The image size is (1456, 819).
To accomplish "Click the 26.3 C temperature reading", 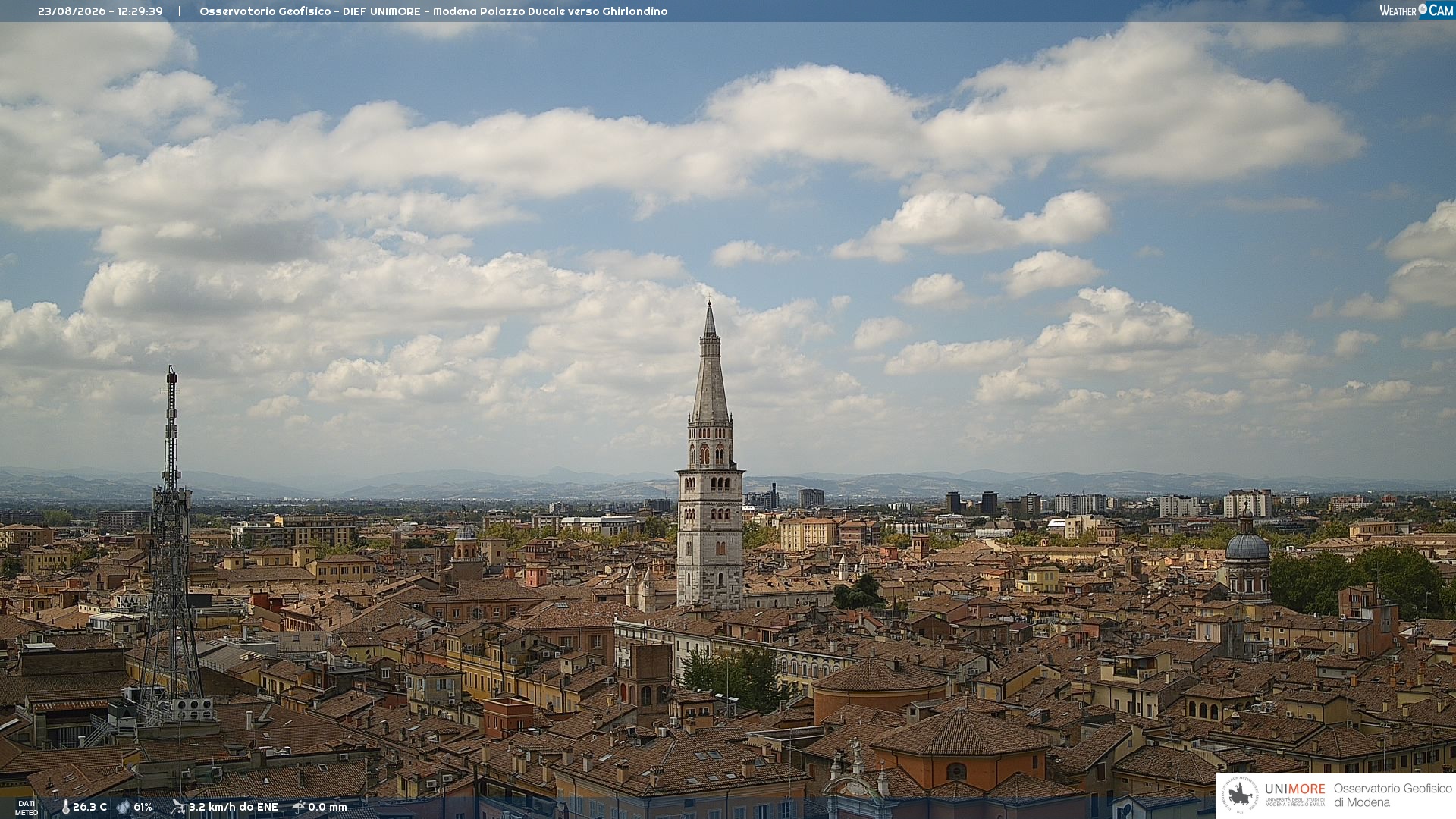I will click(x=89, y=807).
